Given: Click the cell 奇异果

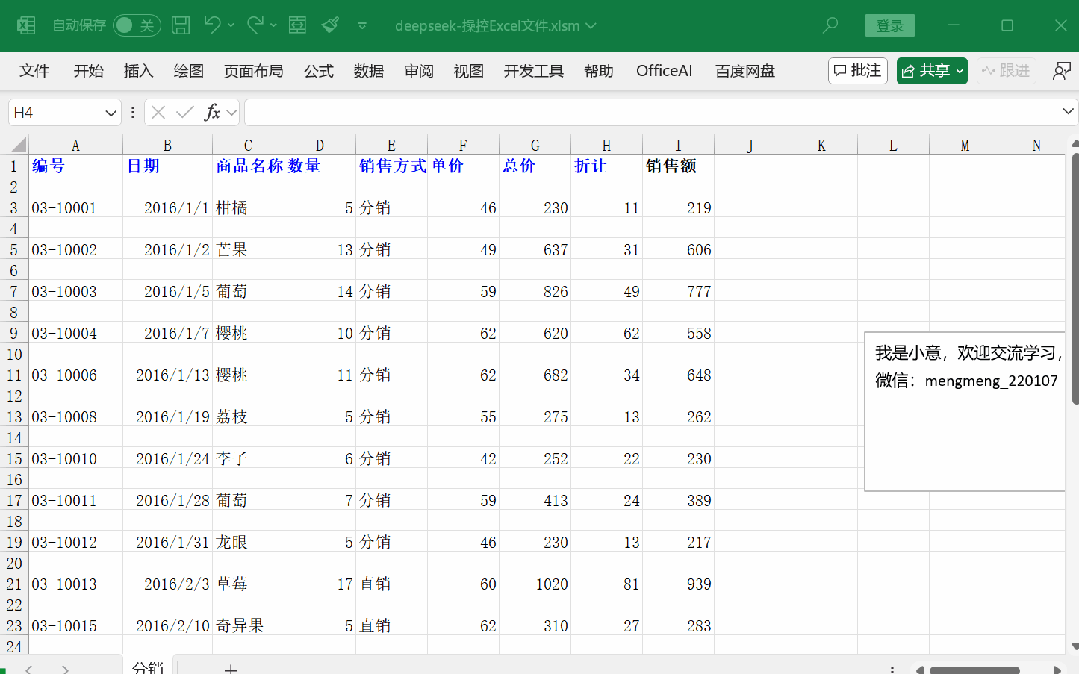Looking at the screenshot, I should click(248, 625).
